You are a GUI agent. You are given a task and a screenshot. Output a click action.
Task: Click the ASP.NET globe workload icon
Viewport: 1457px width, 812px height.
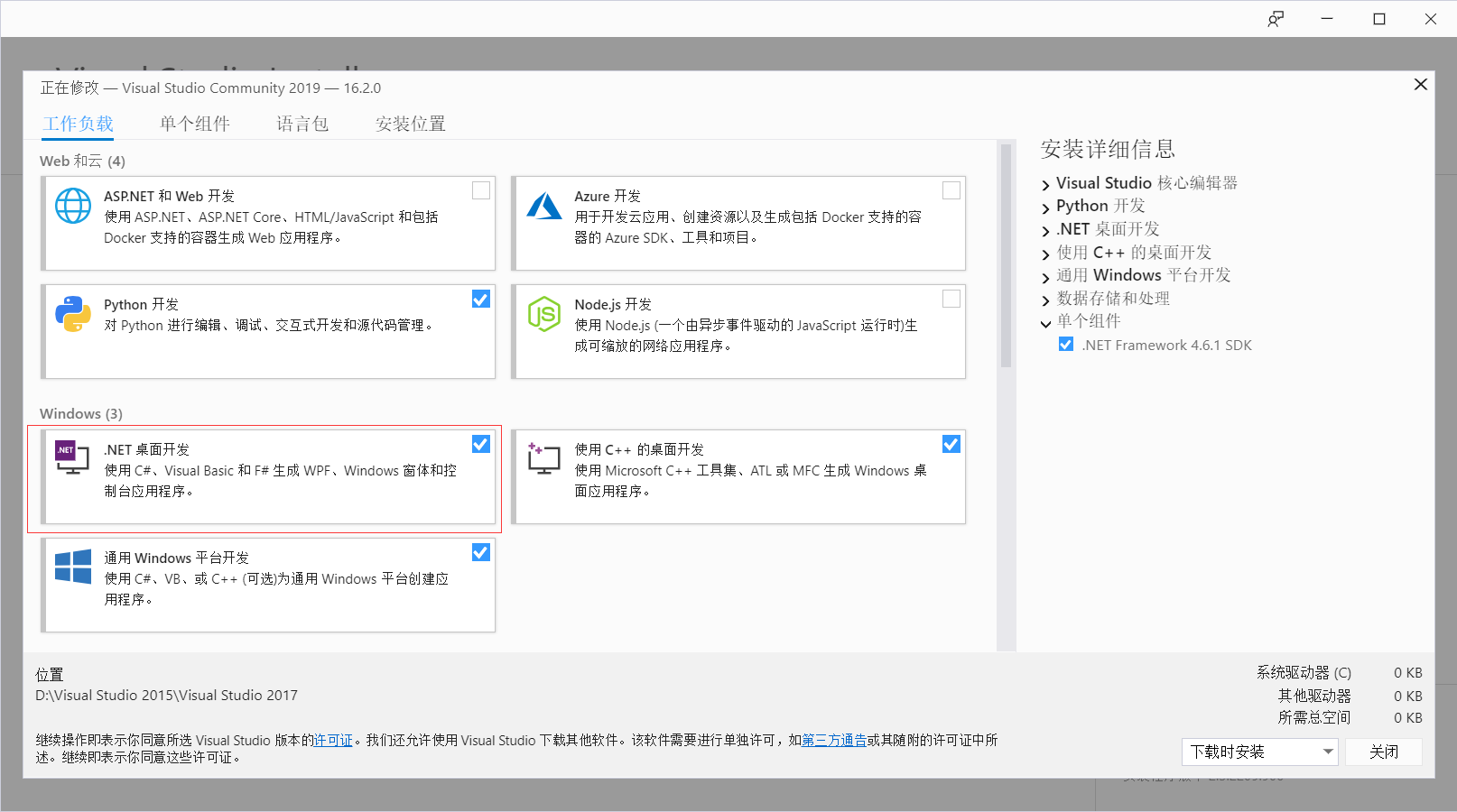click(73, 206)
